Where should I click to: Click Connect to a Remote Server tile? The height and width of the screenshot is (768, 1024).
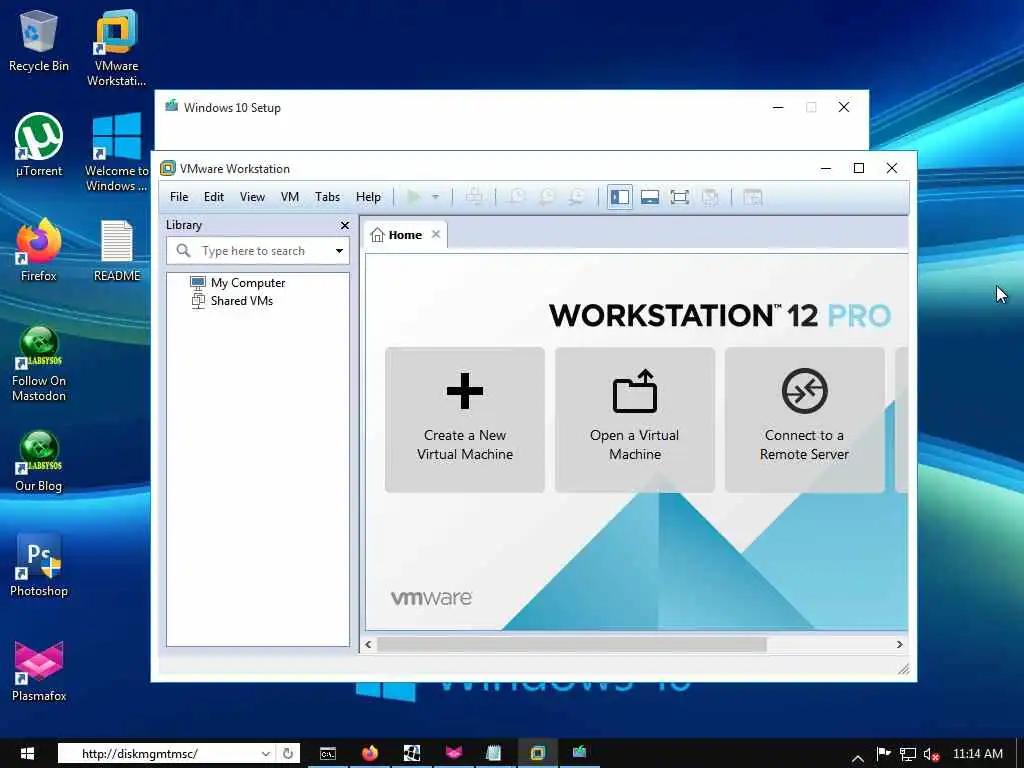click(x=805, y=419)
